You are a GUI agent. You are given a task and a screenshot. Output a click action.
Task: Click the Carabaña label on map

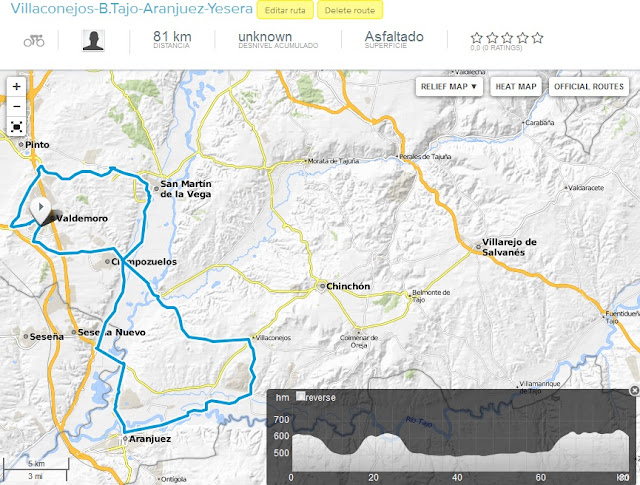coord(540,122)
